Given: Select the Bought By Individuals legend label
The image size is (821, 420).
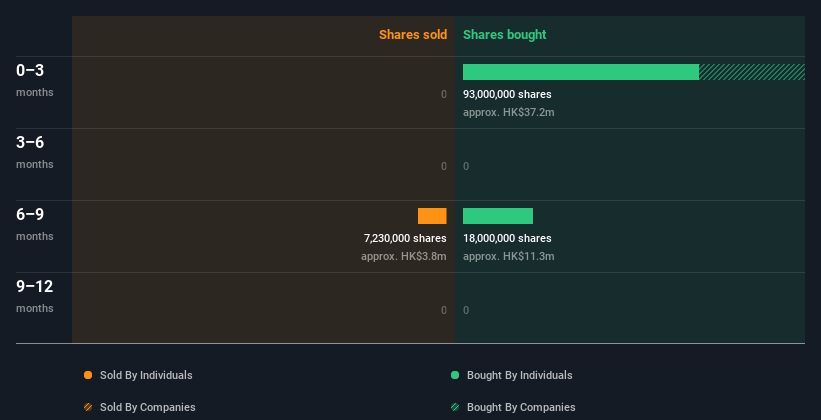Looking at the screenshot, I should [519, 375].
